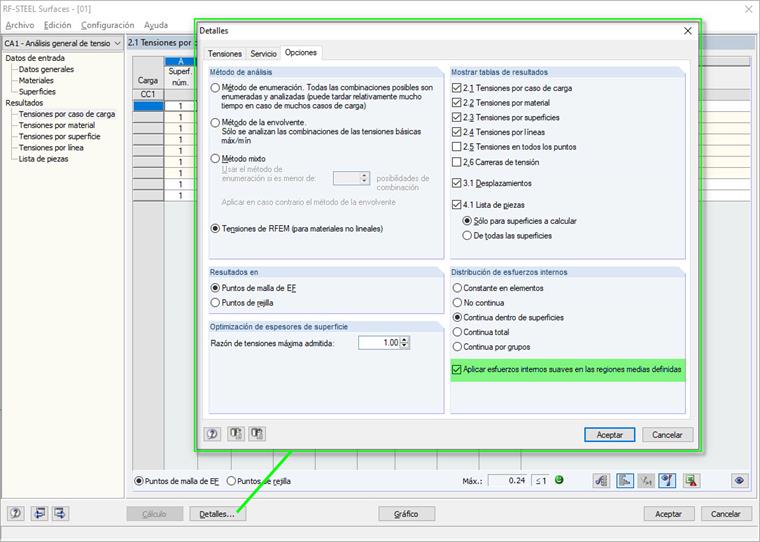The width and height of the screenshot is (760, 542).
Task: Select Lista de piezas tree item
Action: click(x=43, y=159)
